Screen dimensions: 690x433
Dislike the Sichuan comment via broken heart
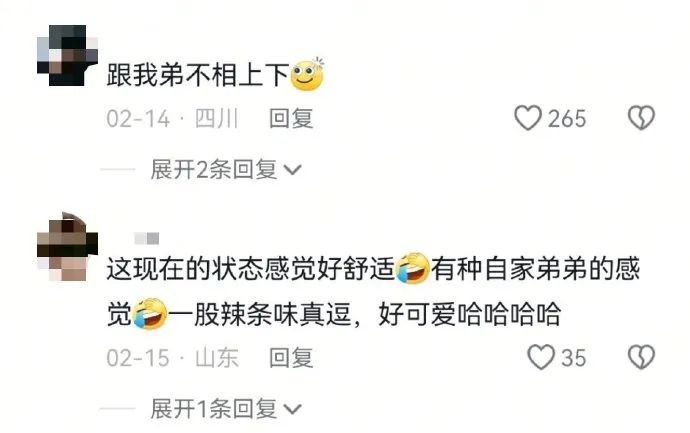(641, 118)
